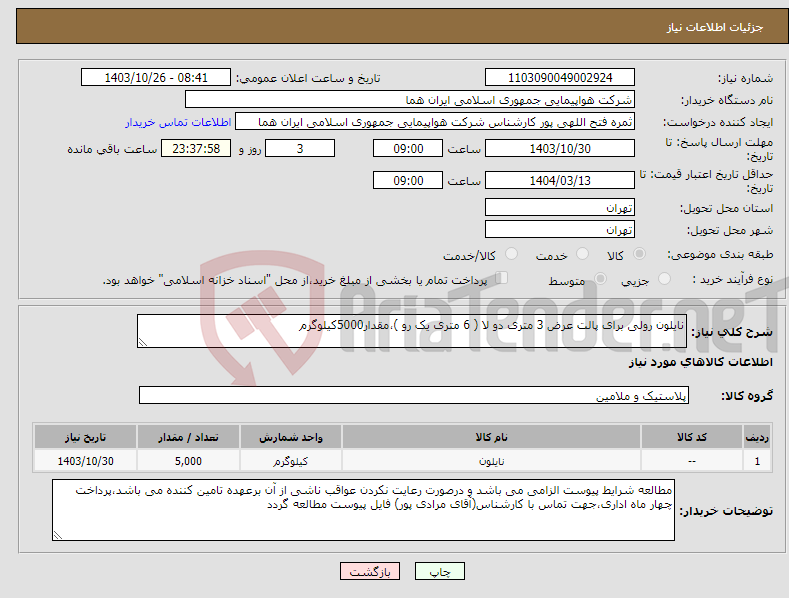Click the request creator name field
Viewport: 789px width, 598px height.
click(x=435, y=122)
